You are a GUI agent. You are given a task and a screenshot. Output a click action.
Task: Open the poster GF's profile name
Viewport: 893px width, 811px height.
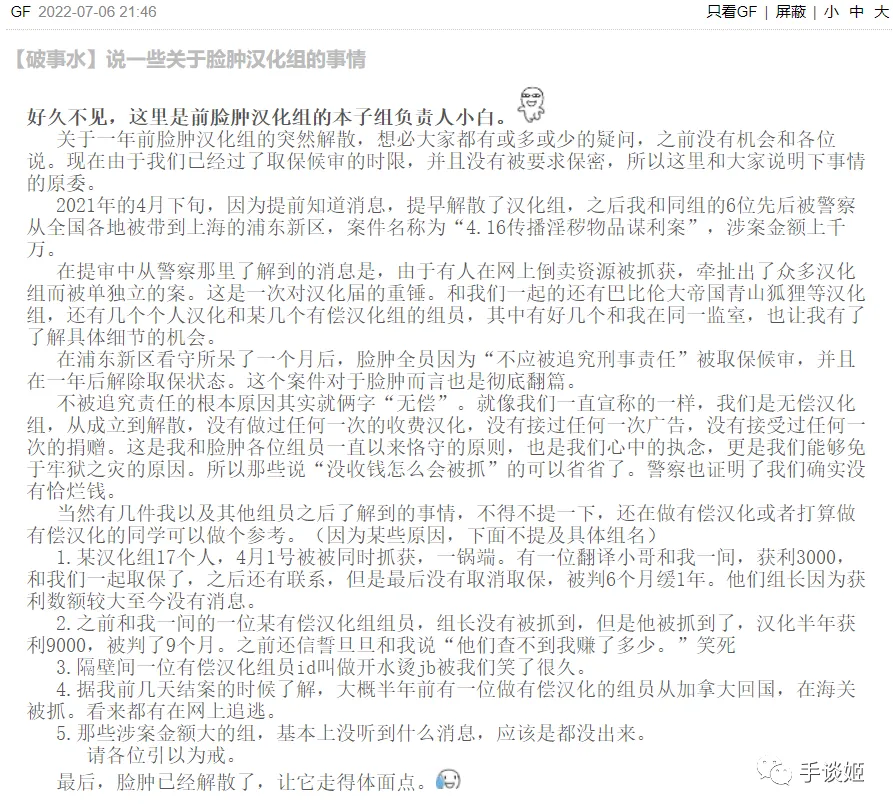(x=20, y=11)
